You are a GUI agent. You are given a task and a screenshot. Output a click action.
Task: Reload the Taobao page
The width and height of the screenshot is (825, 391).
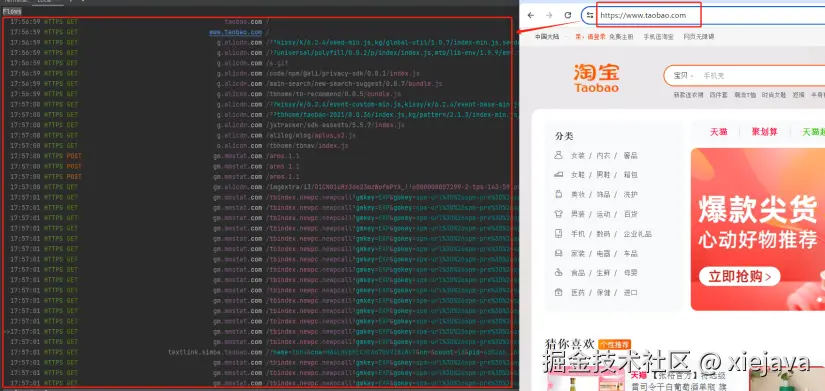[568, 15]
